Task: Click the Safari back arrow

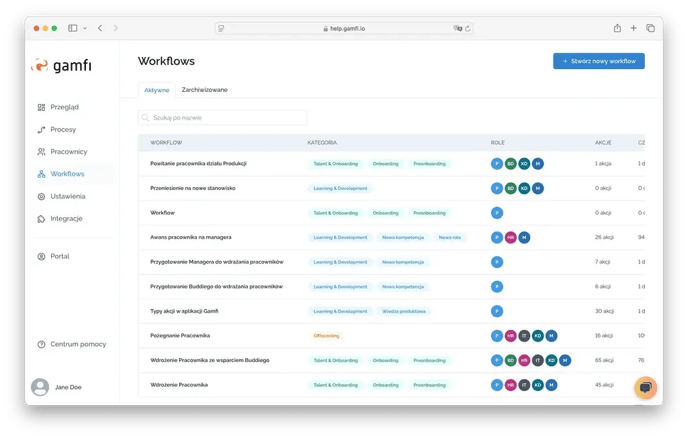Action: tap(100, 28)
